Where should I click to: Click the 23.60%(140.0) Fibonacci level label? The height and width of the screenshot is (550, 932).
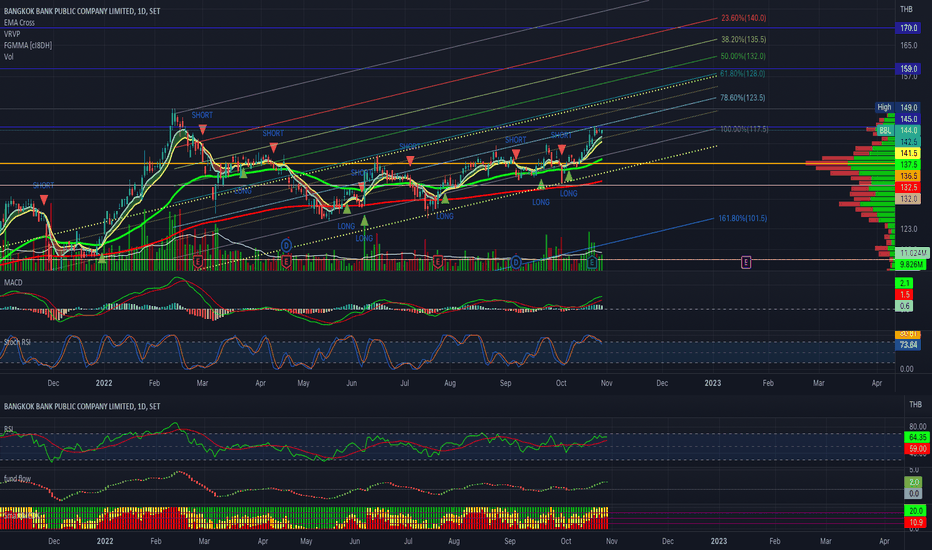[744, 18]
